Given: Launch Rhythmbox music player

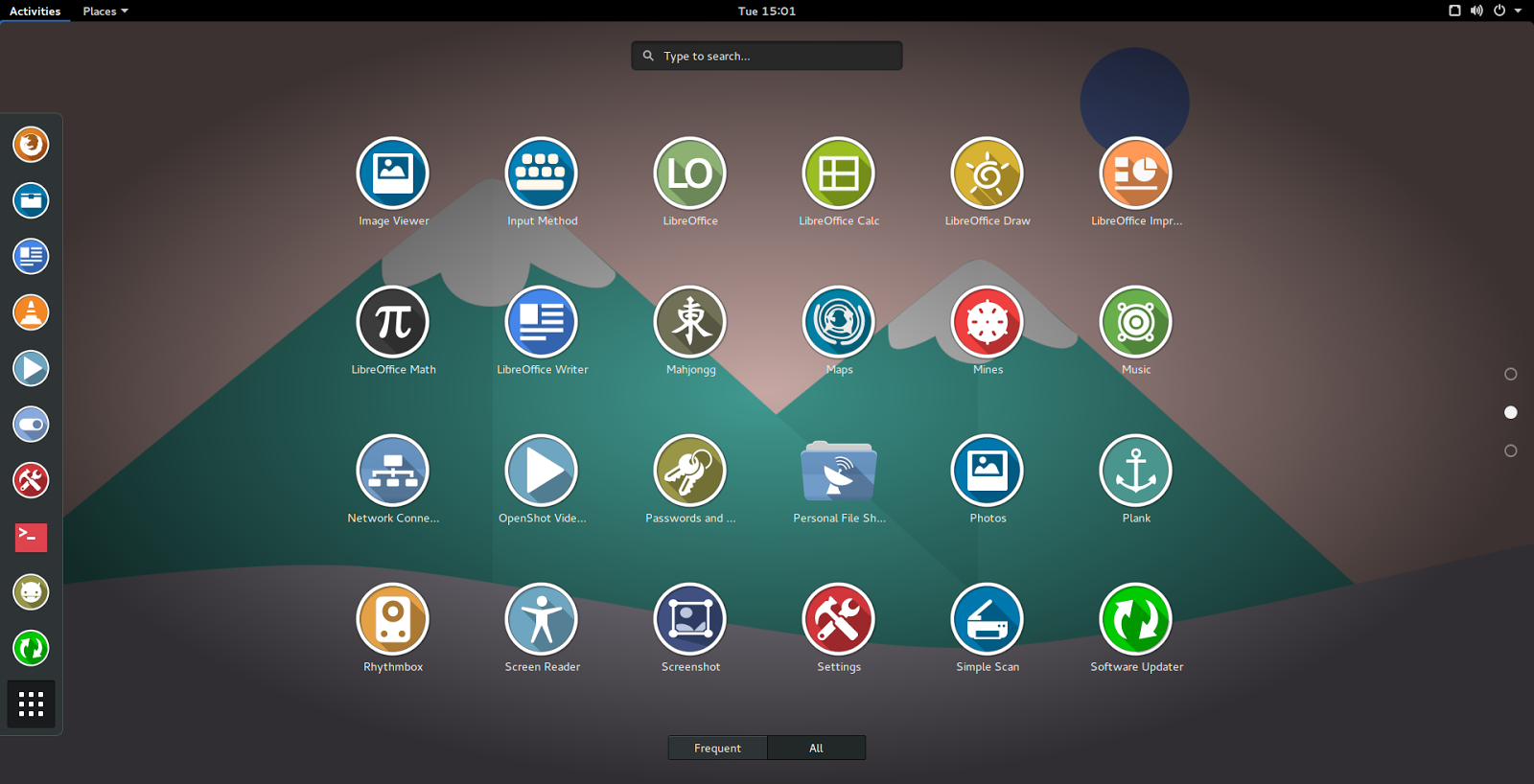Looking at the screenshot, I should [393, 619].
